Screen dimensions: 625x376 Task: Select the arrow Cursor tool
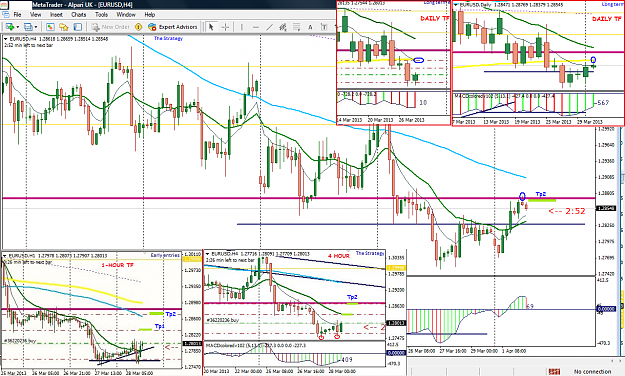tap(211, 27)
